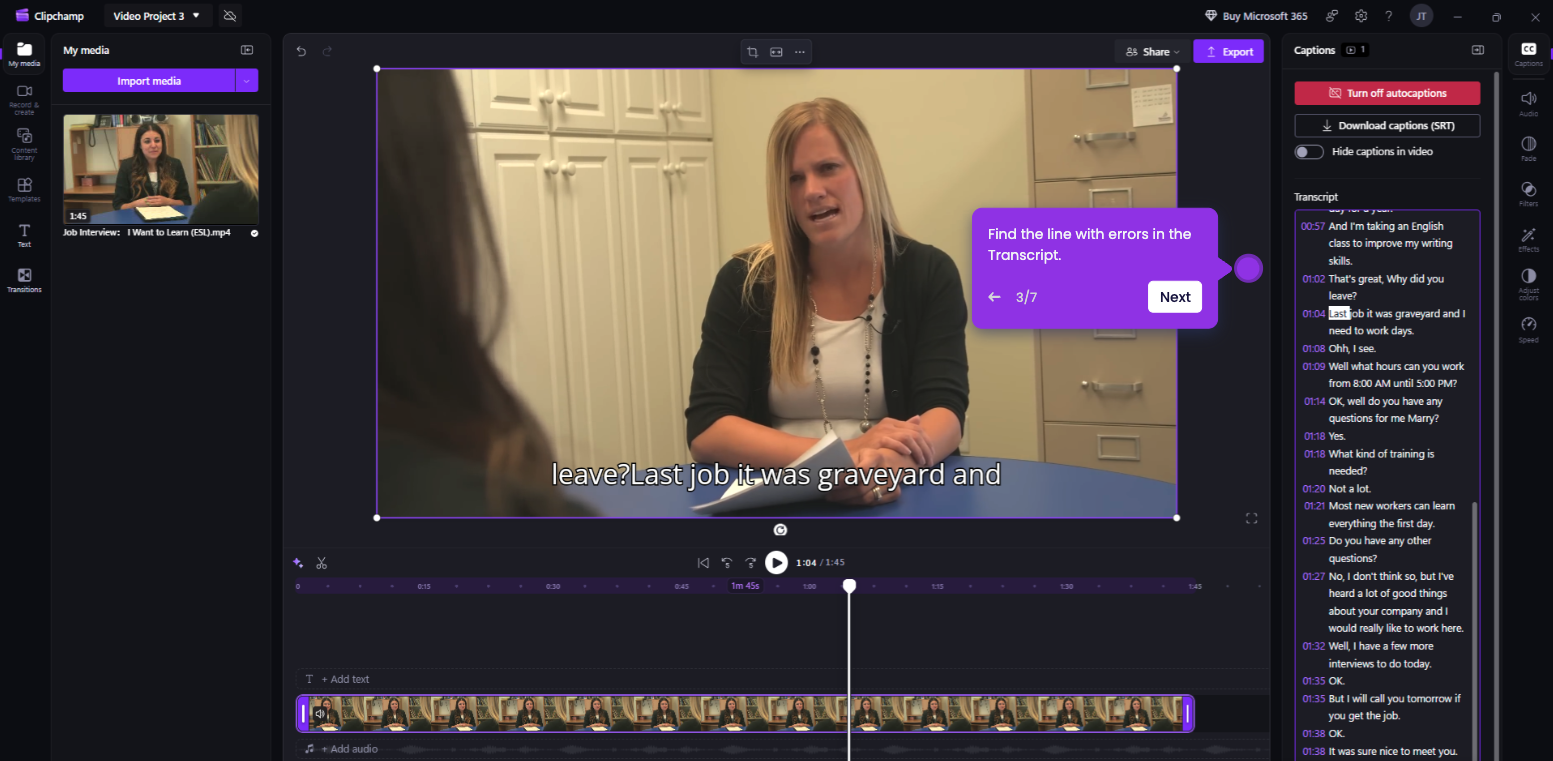The width and height of the screenshot is (1553, 761).
Task: Open the Transitions sidebar tab
Action: pos(24,281)
